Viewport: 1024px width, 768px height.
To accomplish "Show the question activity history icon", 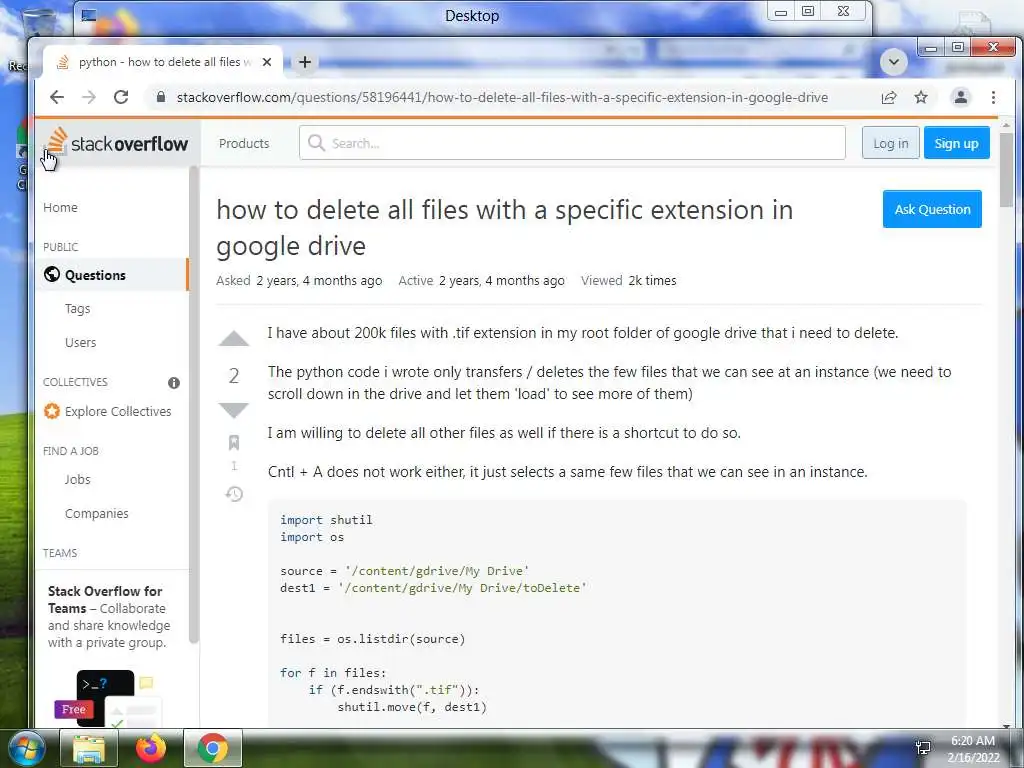I will [x=234, y=494].
